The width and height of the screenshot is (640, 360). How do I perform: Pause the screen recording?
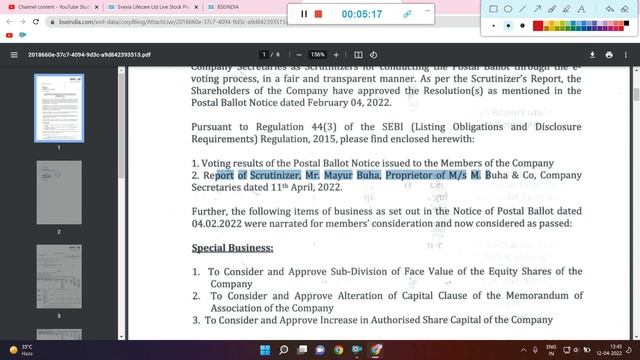[304, 14]
